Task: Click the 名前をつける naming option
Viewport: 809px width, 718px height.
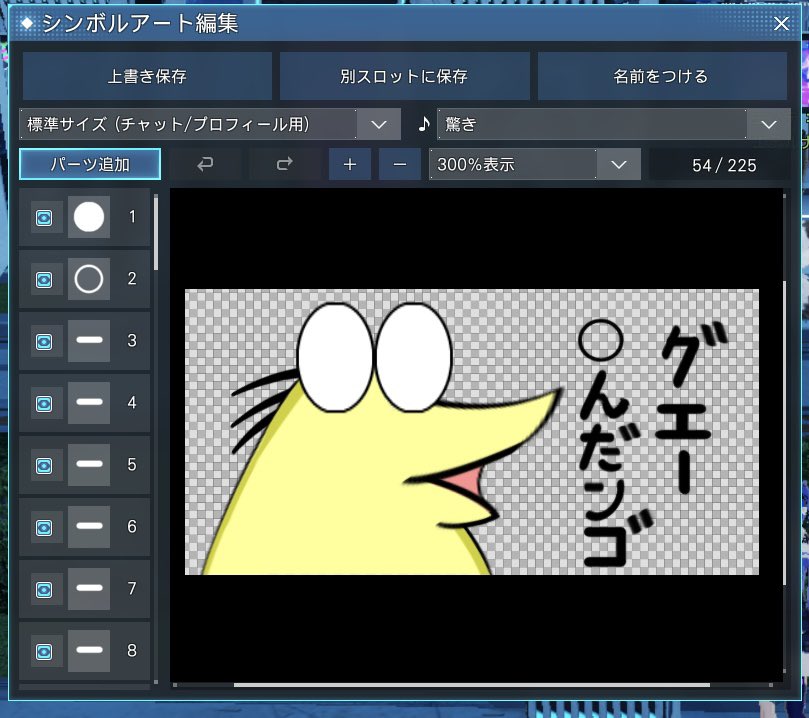Action: pos(662,75)
